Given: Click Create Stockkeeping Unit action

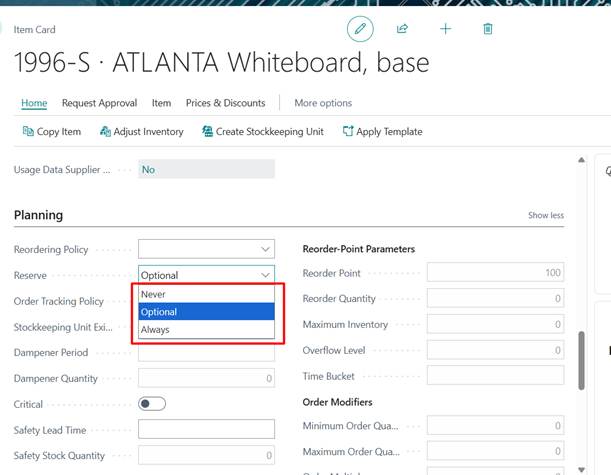Looking at the screenshot, I should point(263,132).
